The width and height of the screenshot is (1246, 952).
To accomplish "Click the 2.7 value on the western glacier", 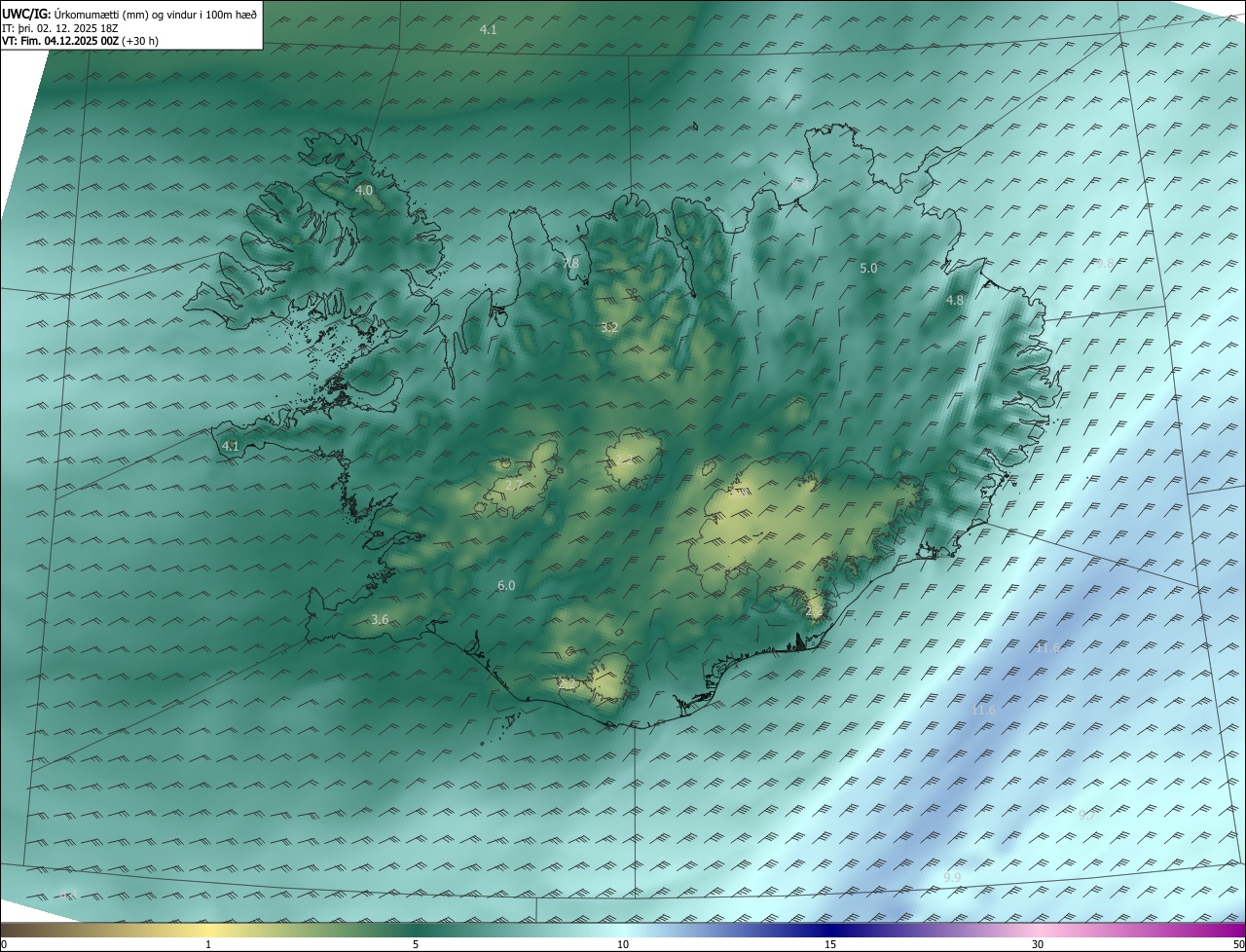I will (x=514, y=485).
